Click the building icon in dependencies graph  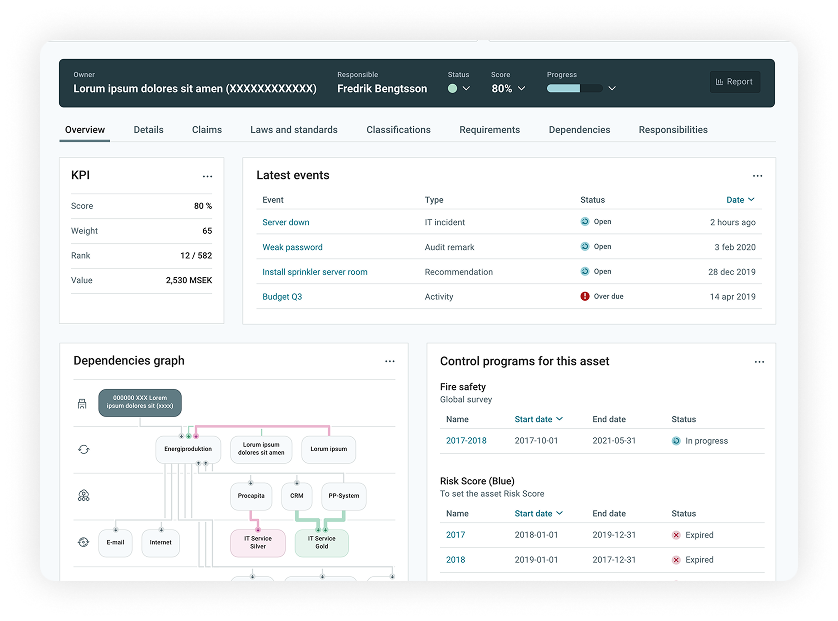(84, 404)
